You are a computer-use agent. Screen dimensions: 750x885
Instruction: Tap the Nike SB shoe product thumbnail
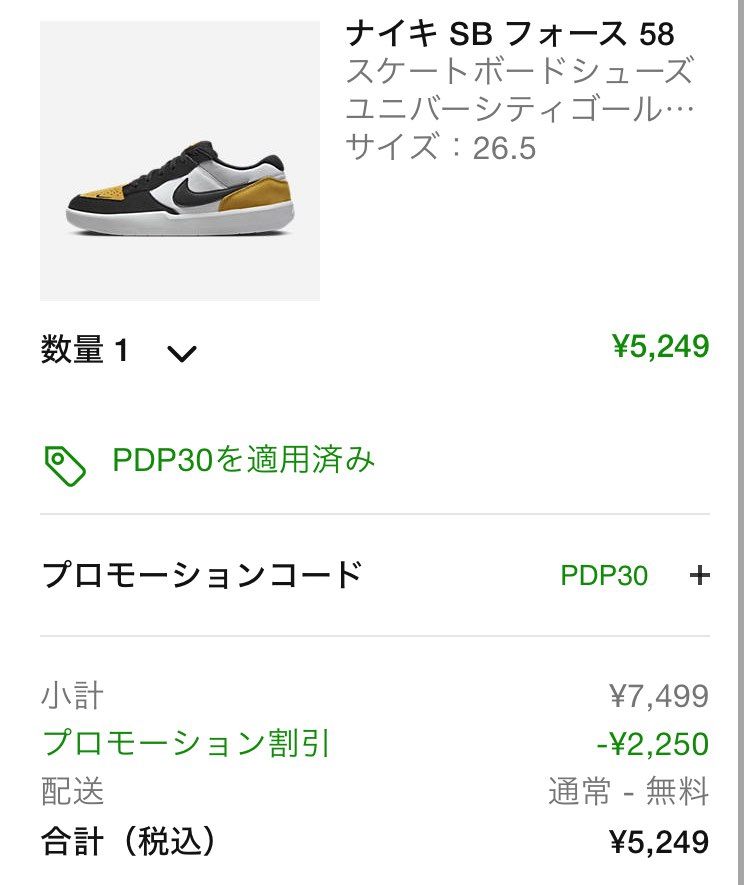pyautogui.click(x=180, y=161)
